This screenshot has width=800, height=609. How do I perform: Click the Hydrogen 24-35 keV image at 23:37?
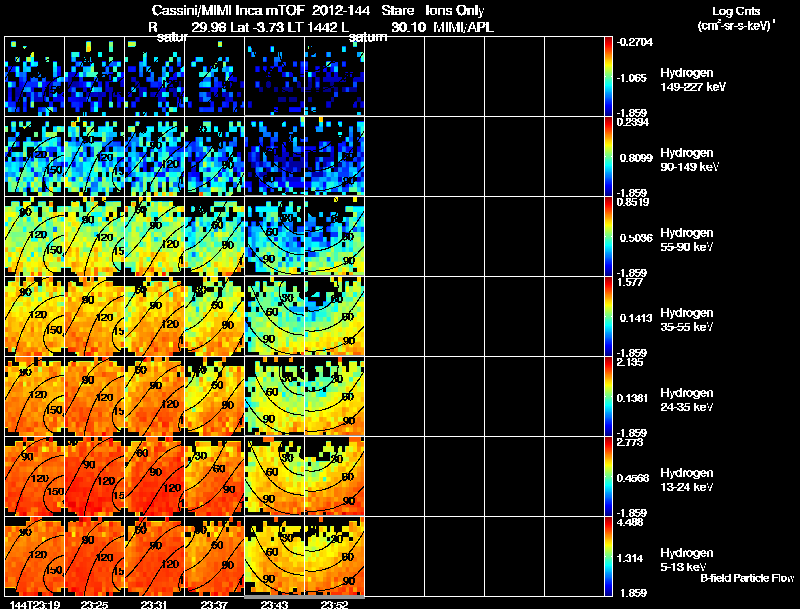215,396
